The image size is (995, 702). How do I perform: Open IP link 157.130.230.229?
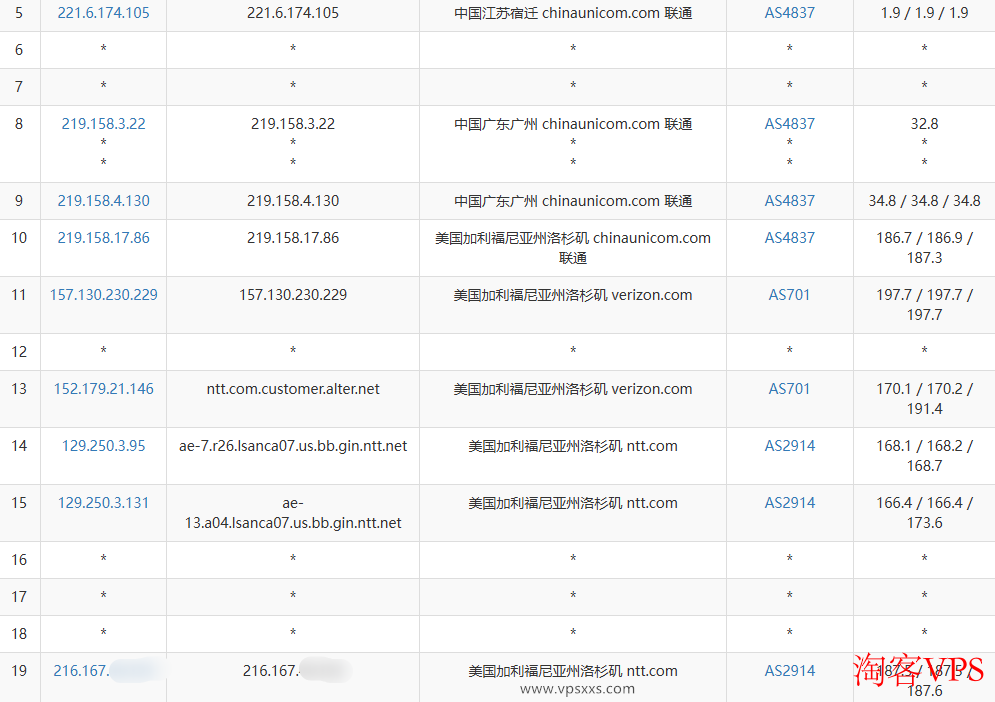pyautogui.click(x=103, y=295)
